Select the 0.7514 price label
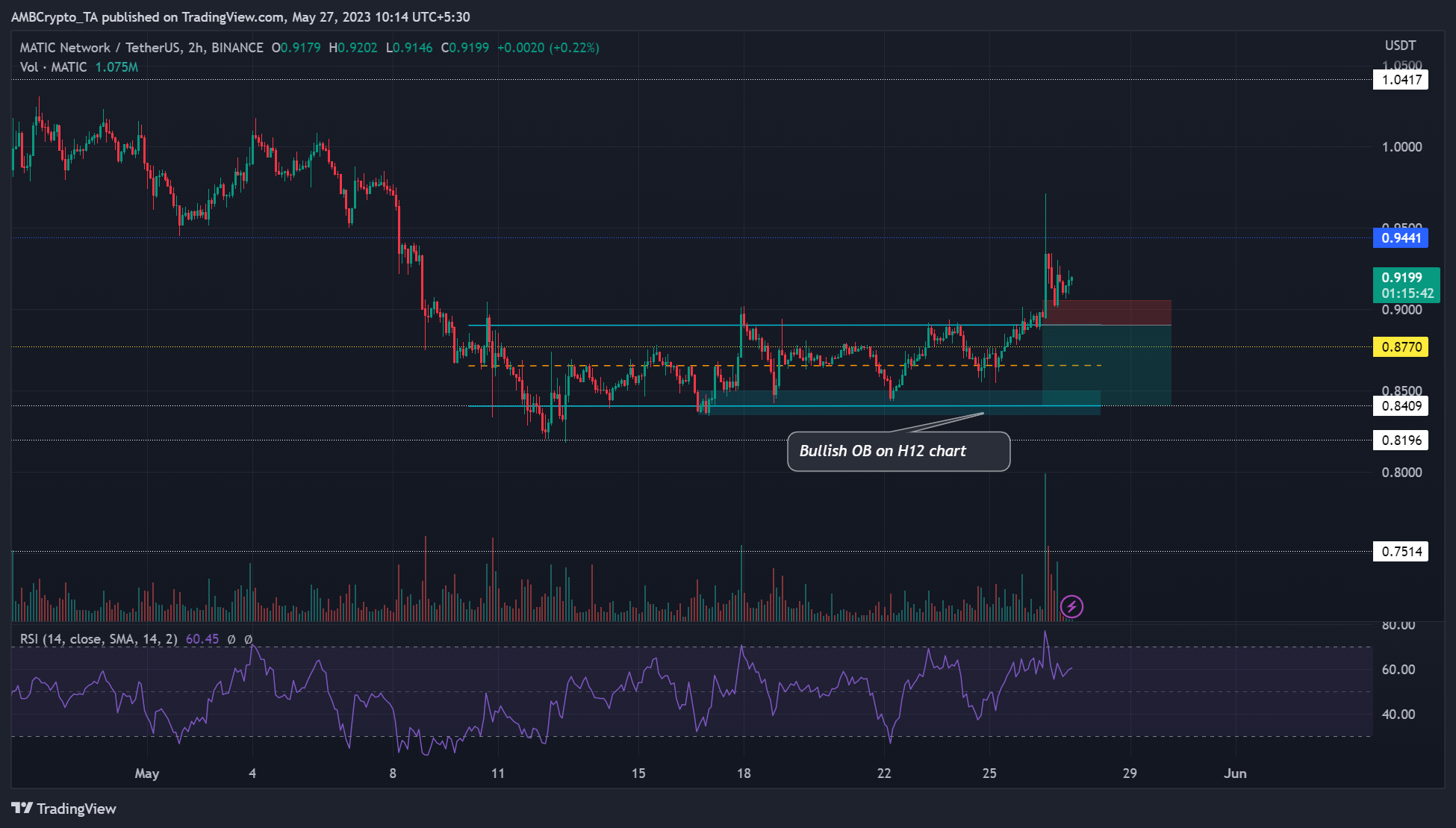1456x828 pixels. pyautogui.click(x=1401, y=552)
